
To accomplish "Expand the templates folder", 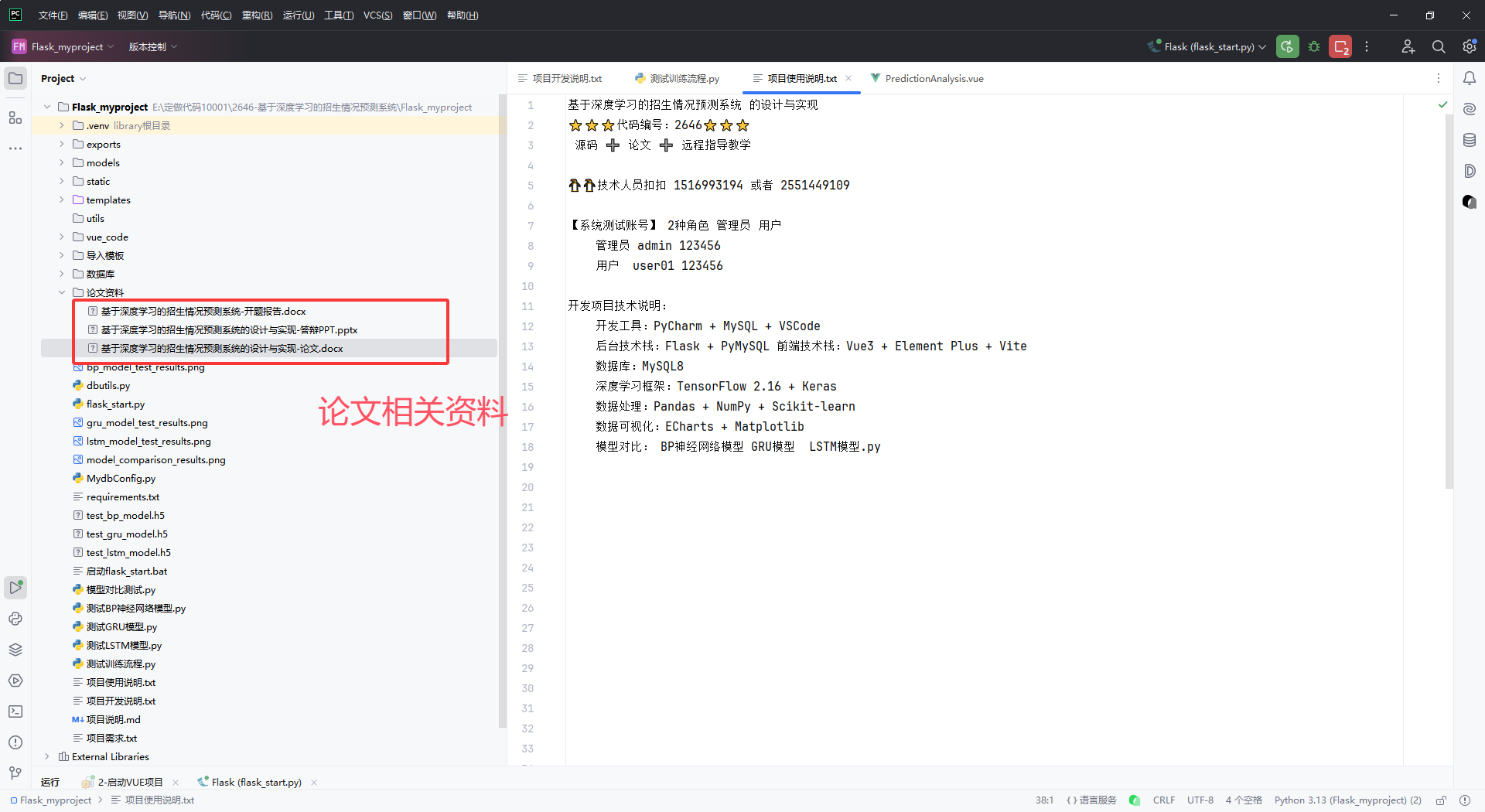I will [62, 200].
